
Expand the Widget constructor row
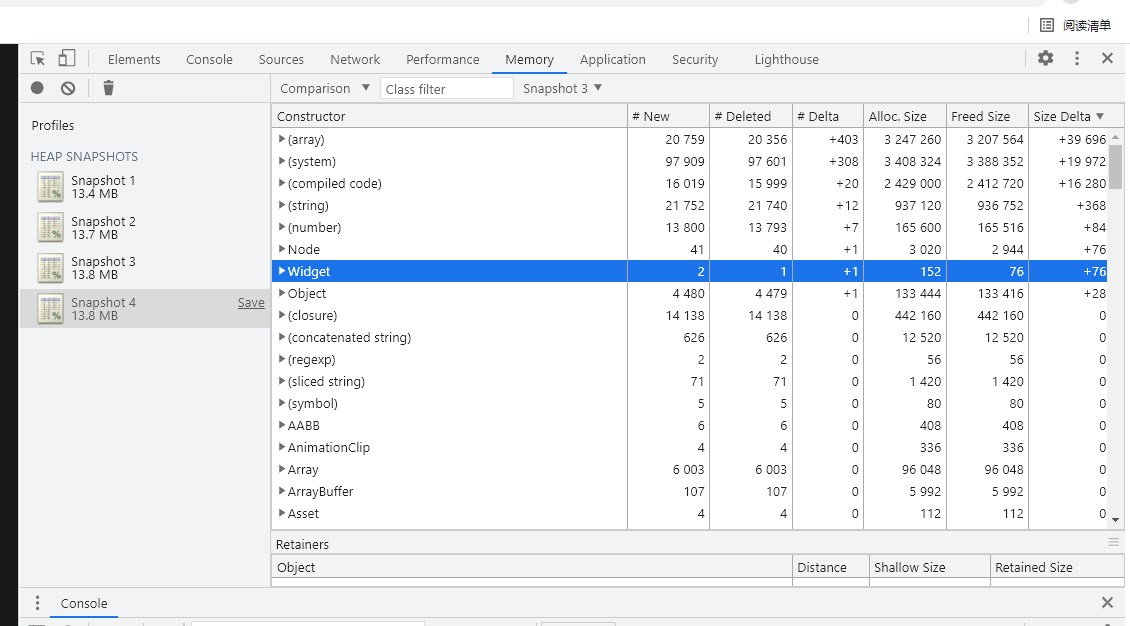click(282, 271)
